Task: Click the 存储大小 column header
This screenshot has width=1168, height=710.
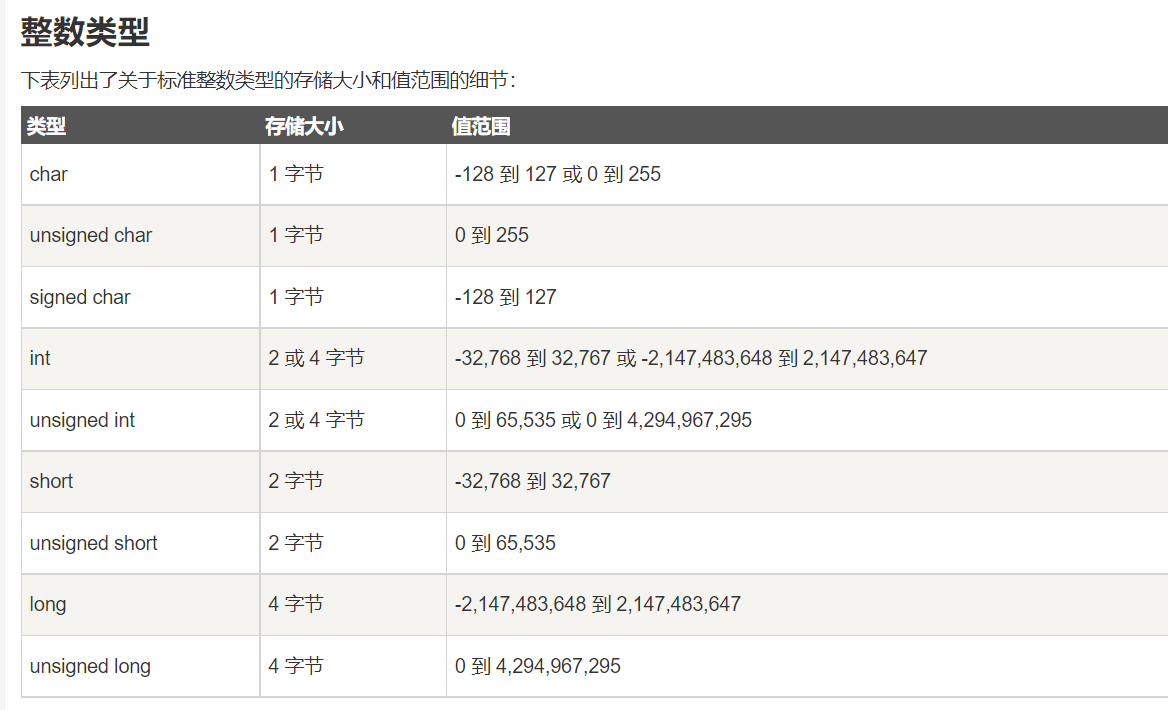Action: click(304, 126)
